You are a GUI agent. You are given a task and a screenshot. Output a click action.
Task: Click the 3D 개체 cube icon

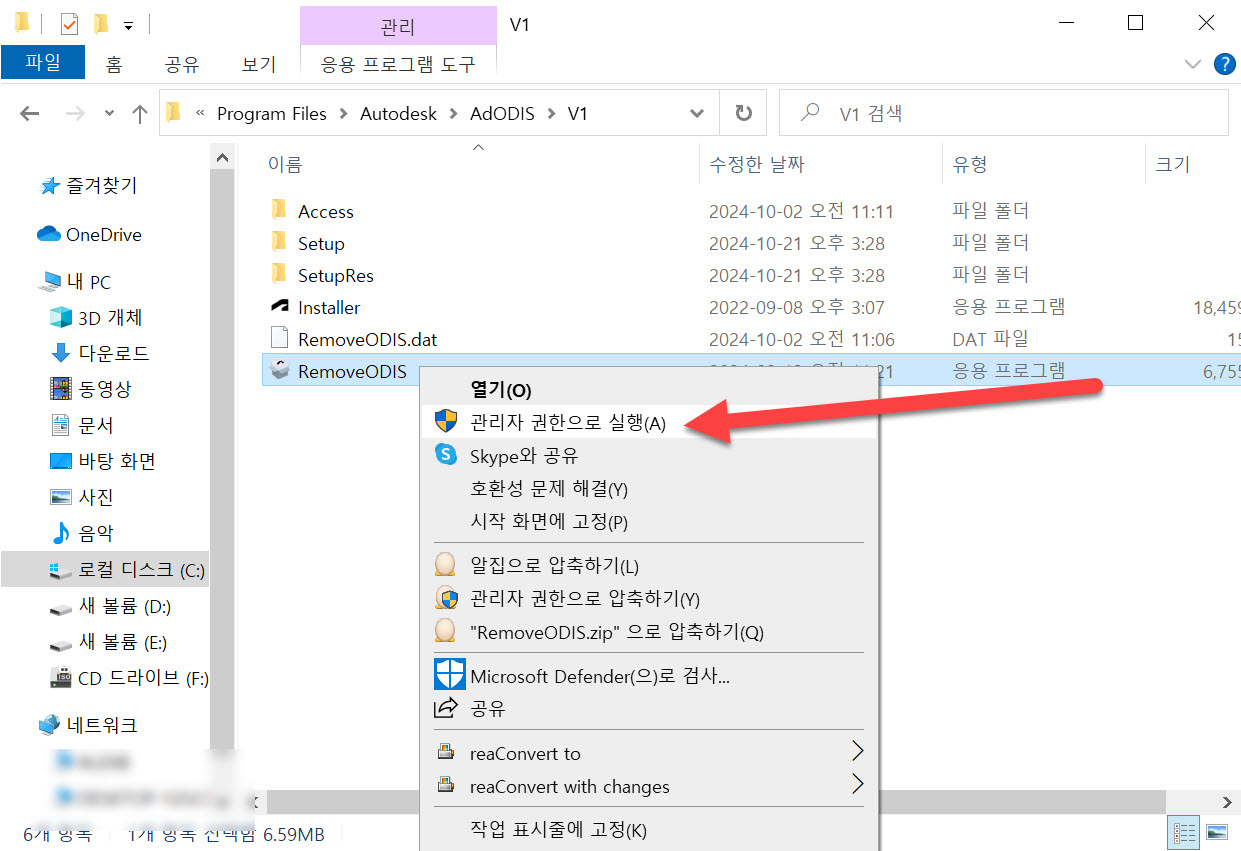pyautogui.click(x=62, y=317)
